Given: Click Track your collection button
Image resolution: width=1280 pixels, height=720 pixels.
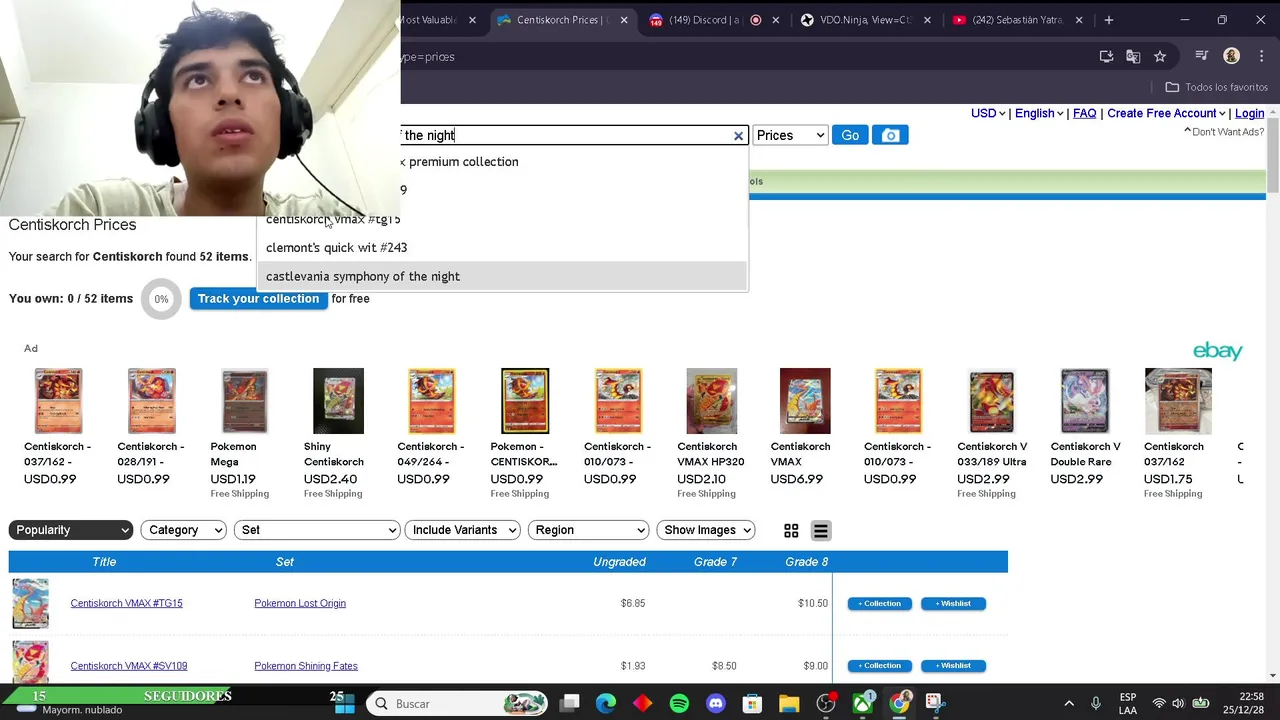Looking at the screenshot, I should pos(258,299).
